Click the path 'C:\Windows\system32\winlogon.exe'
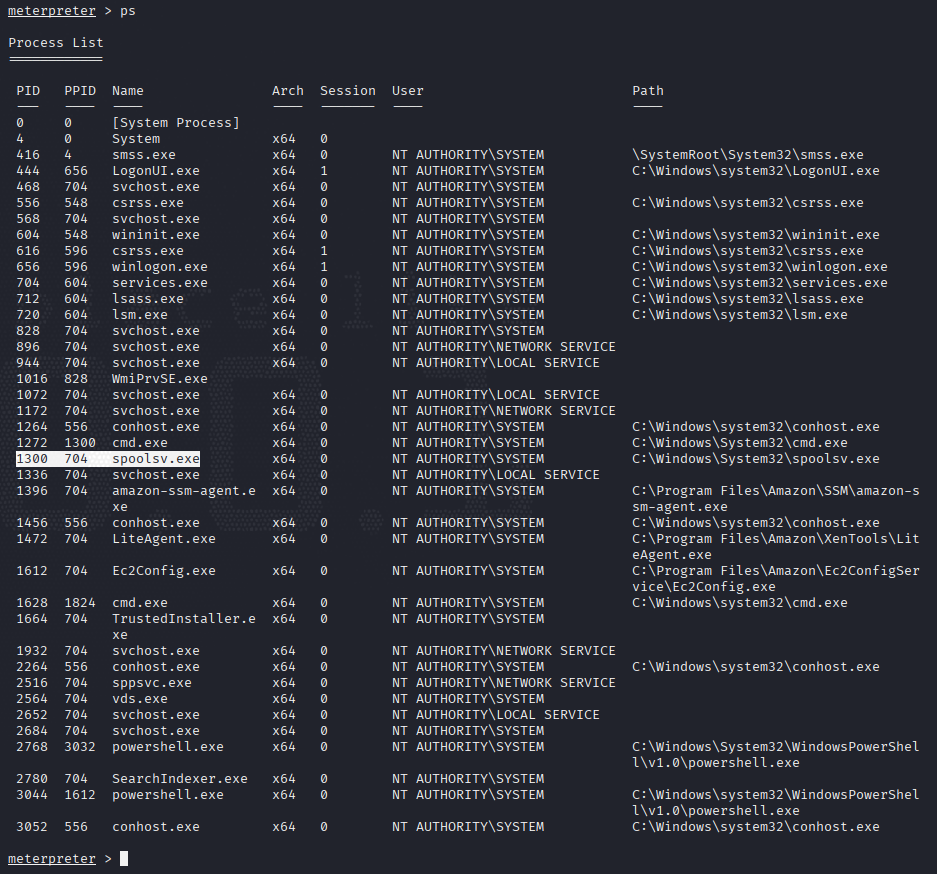The height and width of the screenshot is (874, 937). tap(760, 267)
